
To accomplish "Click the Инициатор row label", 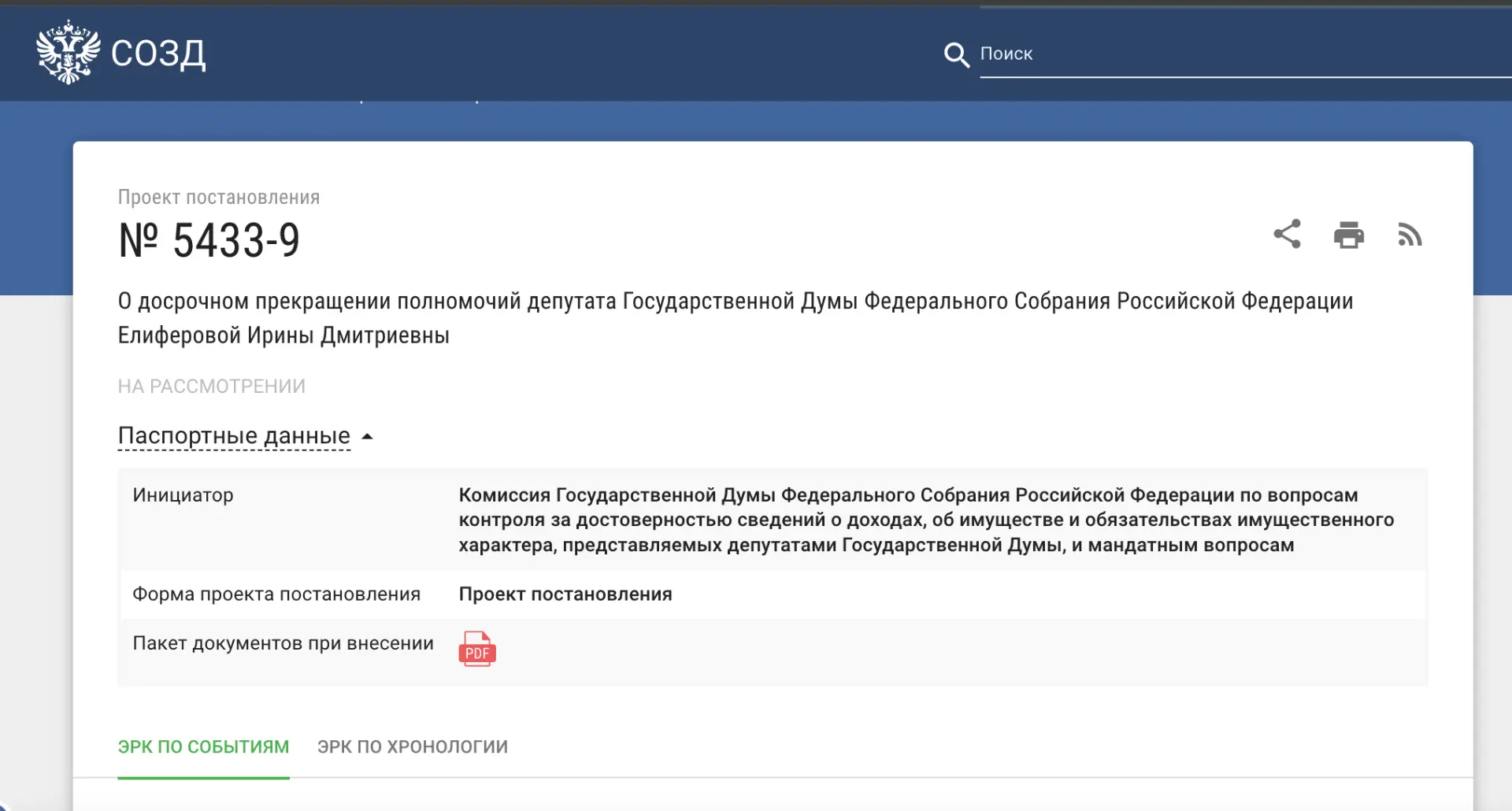I will [x=183, y=494].
